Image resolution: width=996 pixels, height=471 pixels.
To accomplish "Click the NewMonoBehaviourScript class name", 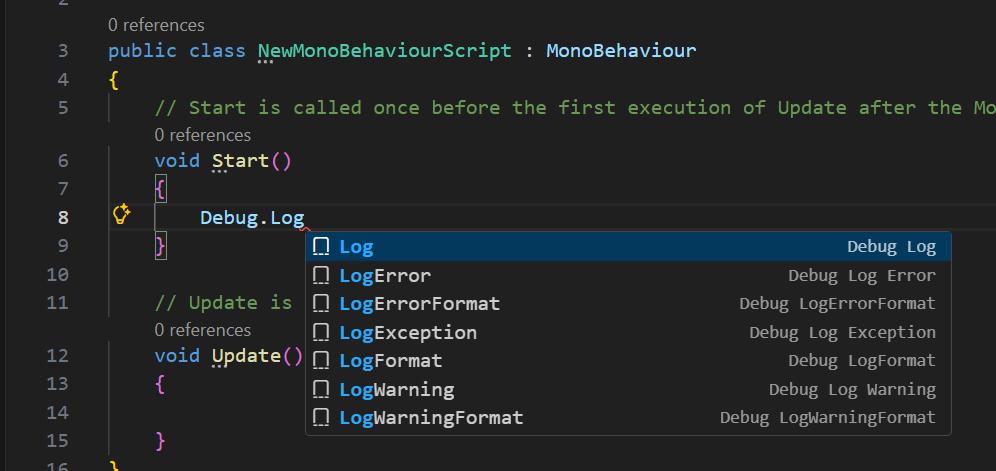I will 385,50.
